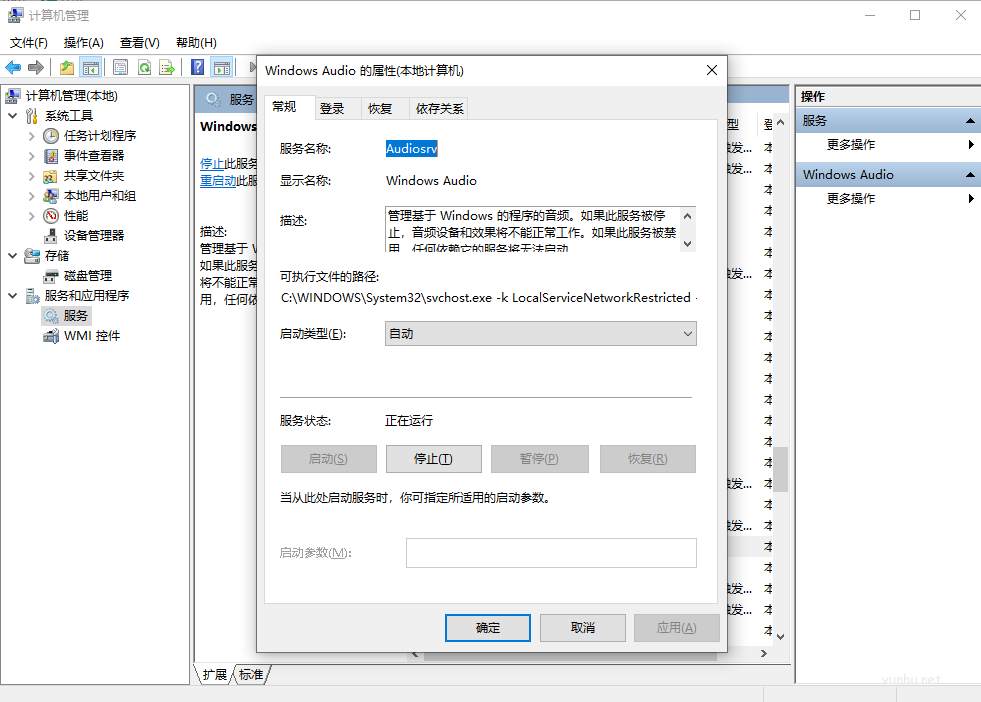
Task: Click the refresh icon in the toolbar
Action: point(144,68)
